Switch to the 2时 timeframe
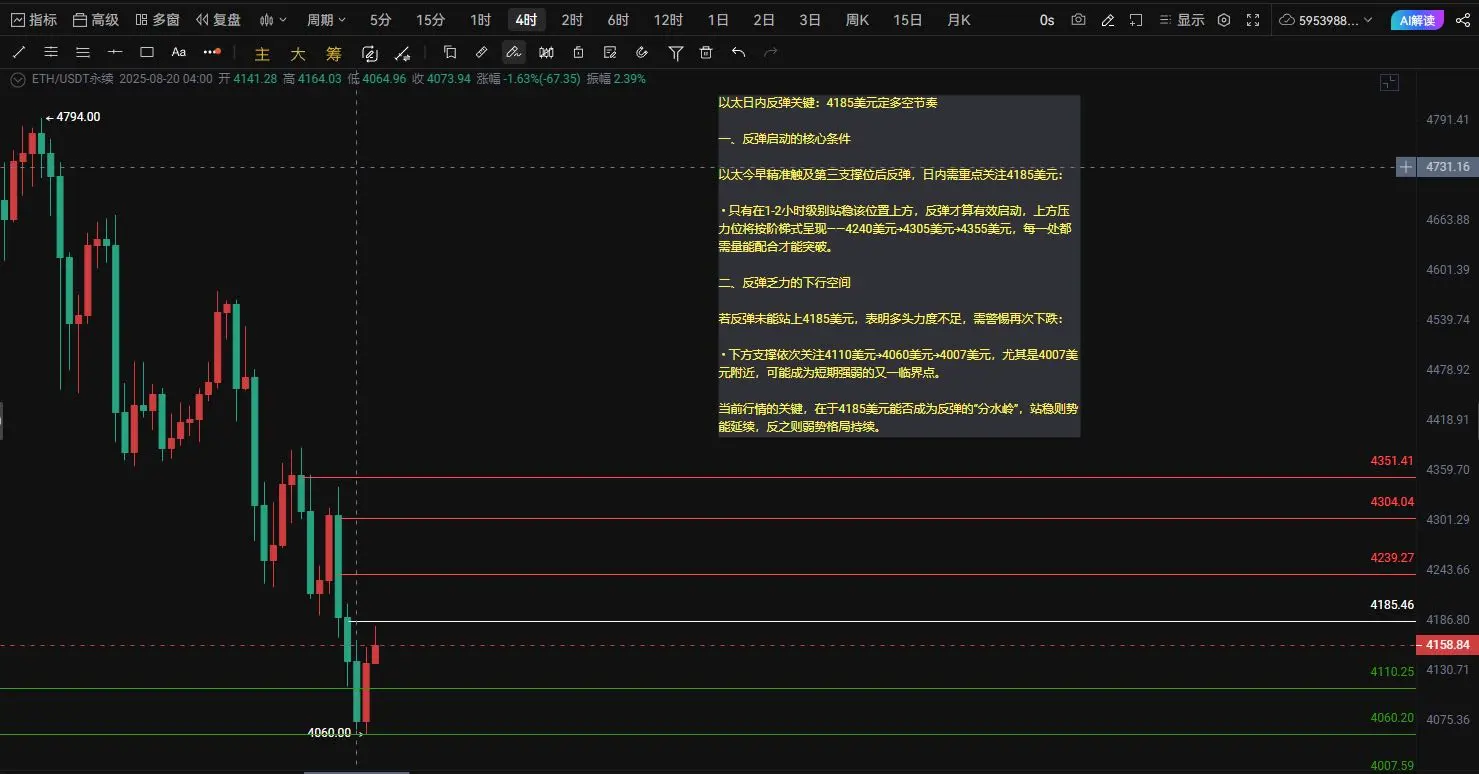Screen dimensions: 1479x774 point(572,19)
